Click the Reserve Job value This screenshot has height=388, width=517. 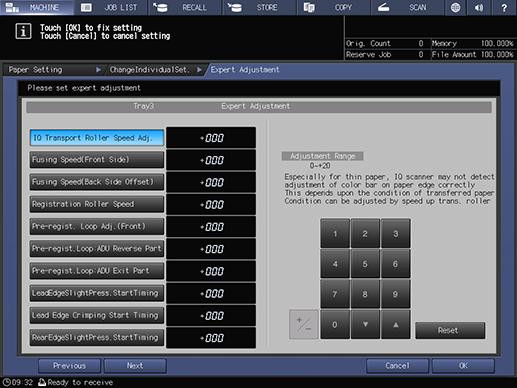coord(421,55)
